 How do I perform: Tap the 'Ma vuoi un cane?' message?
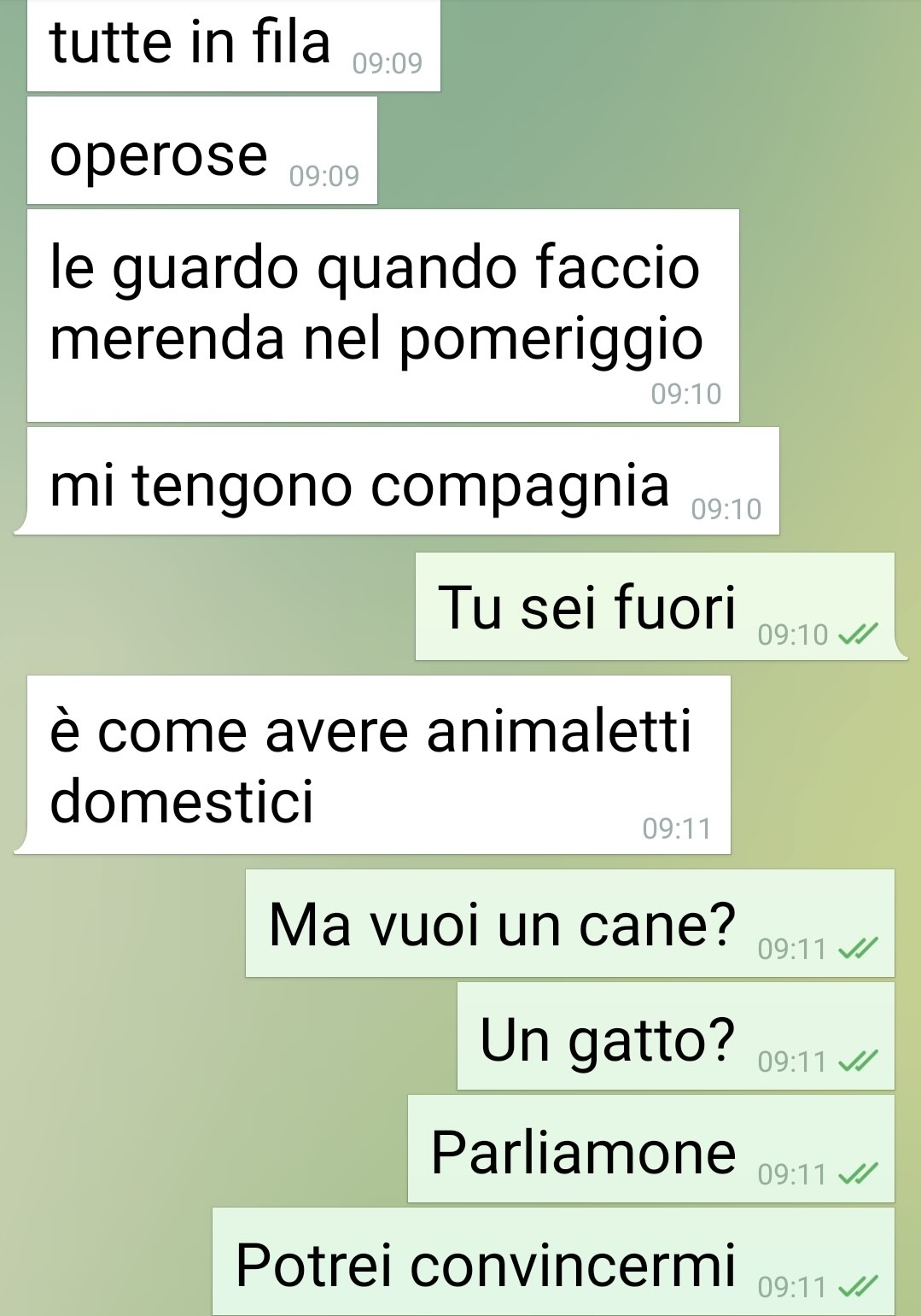[569, 923]
